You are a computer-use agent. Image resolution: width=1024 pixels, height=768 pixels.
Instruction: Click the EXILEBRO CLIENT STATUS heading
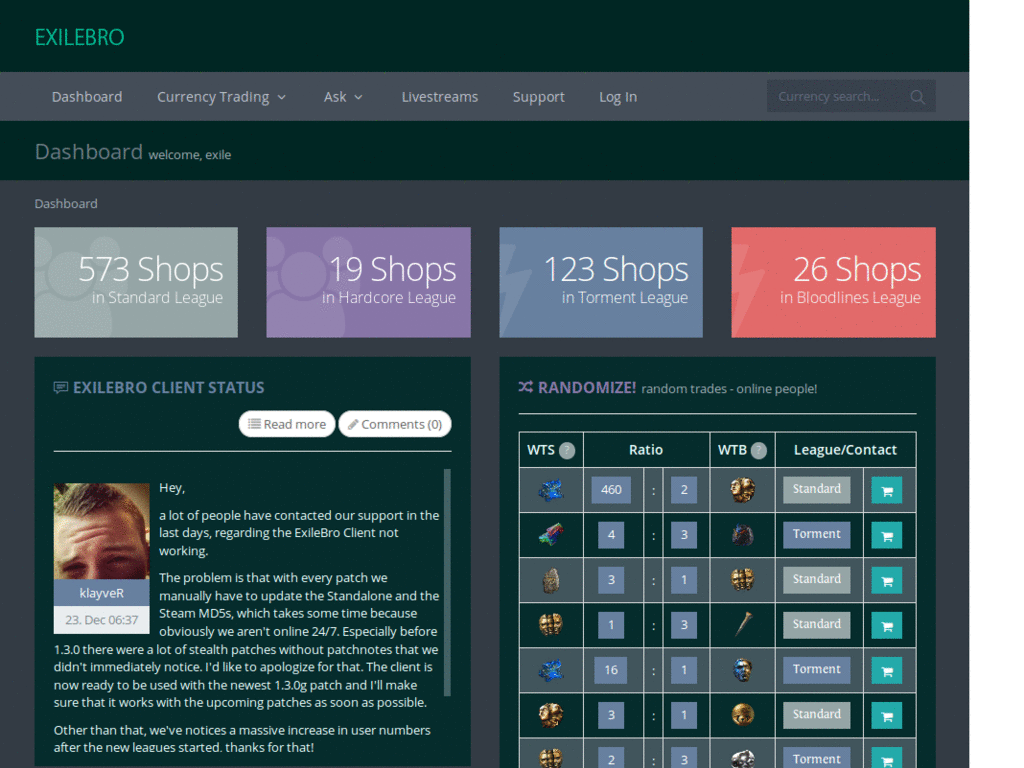pyautogui.click(x=168, y=388)
